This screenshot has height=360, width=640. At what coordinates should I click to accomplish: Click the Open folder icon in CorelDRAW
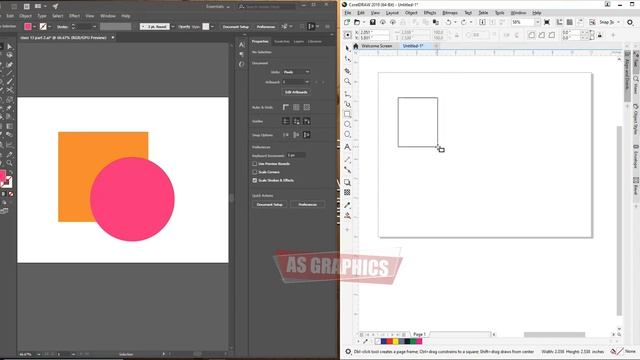pos(357,22)
